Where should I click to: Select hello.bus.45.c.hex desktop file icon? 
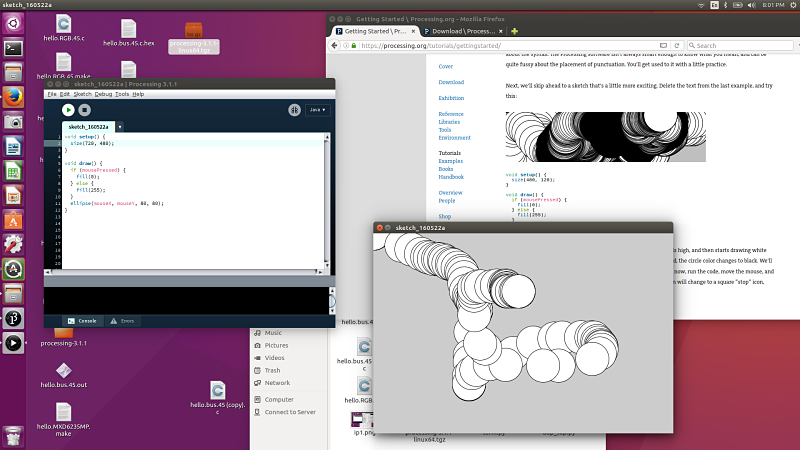click(129, 33)
